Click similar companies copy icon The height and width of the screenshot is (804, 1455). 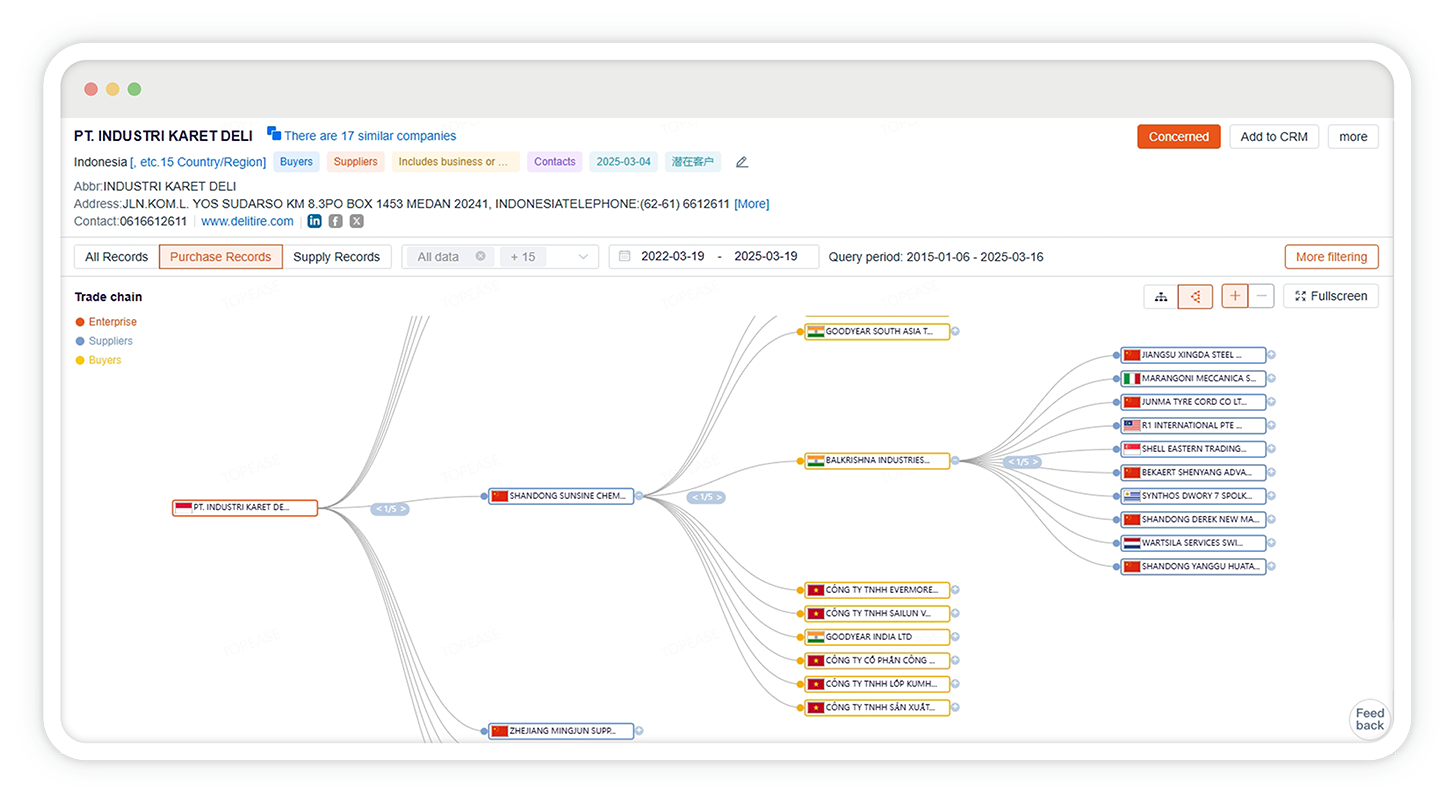coord(274,134)
